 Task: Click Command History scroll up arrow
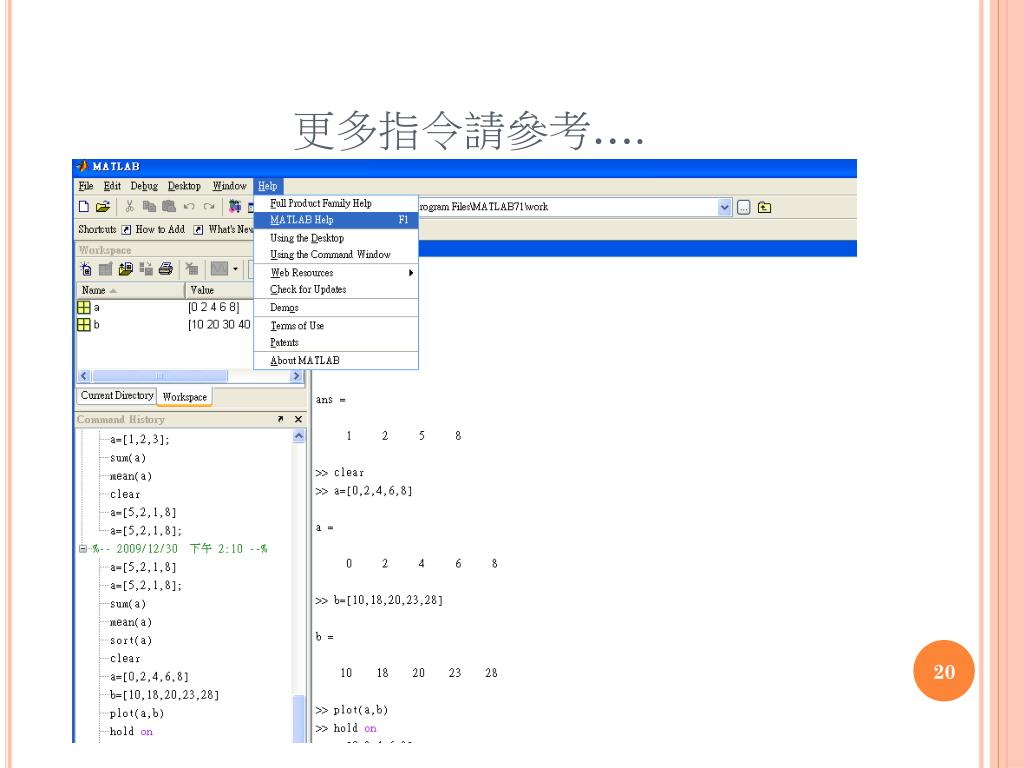[x=299, y=436]
